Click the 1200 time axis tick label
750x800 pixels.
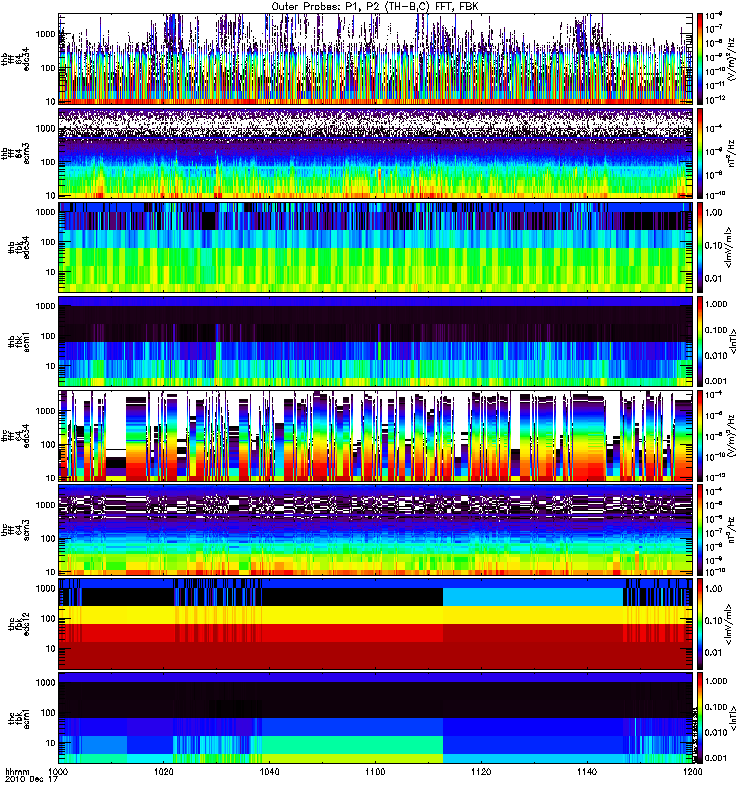pos(692,771)
